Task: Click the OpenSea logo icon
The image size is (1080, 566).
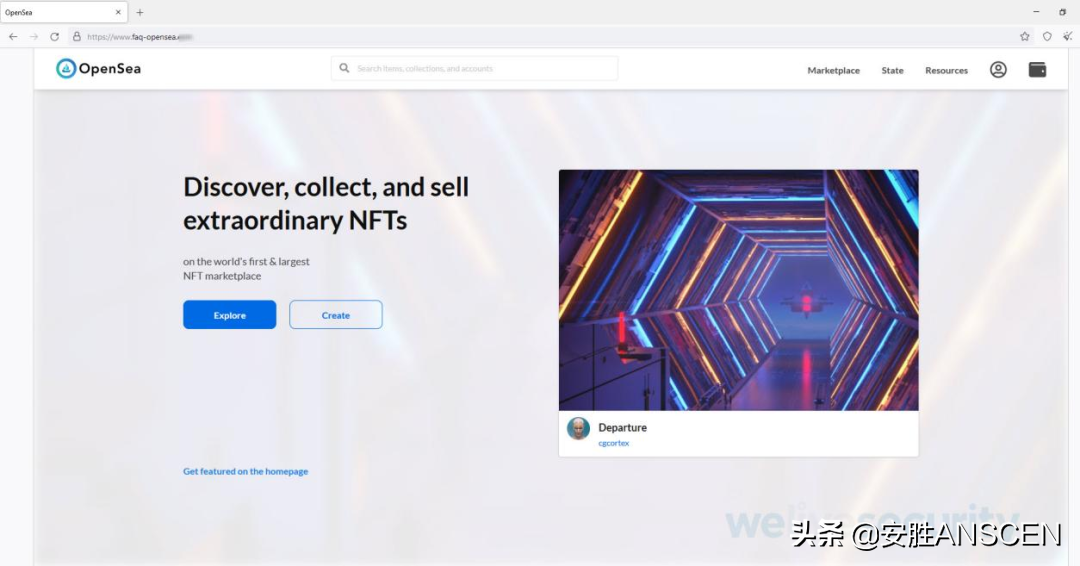Action: pos(65,68)
